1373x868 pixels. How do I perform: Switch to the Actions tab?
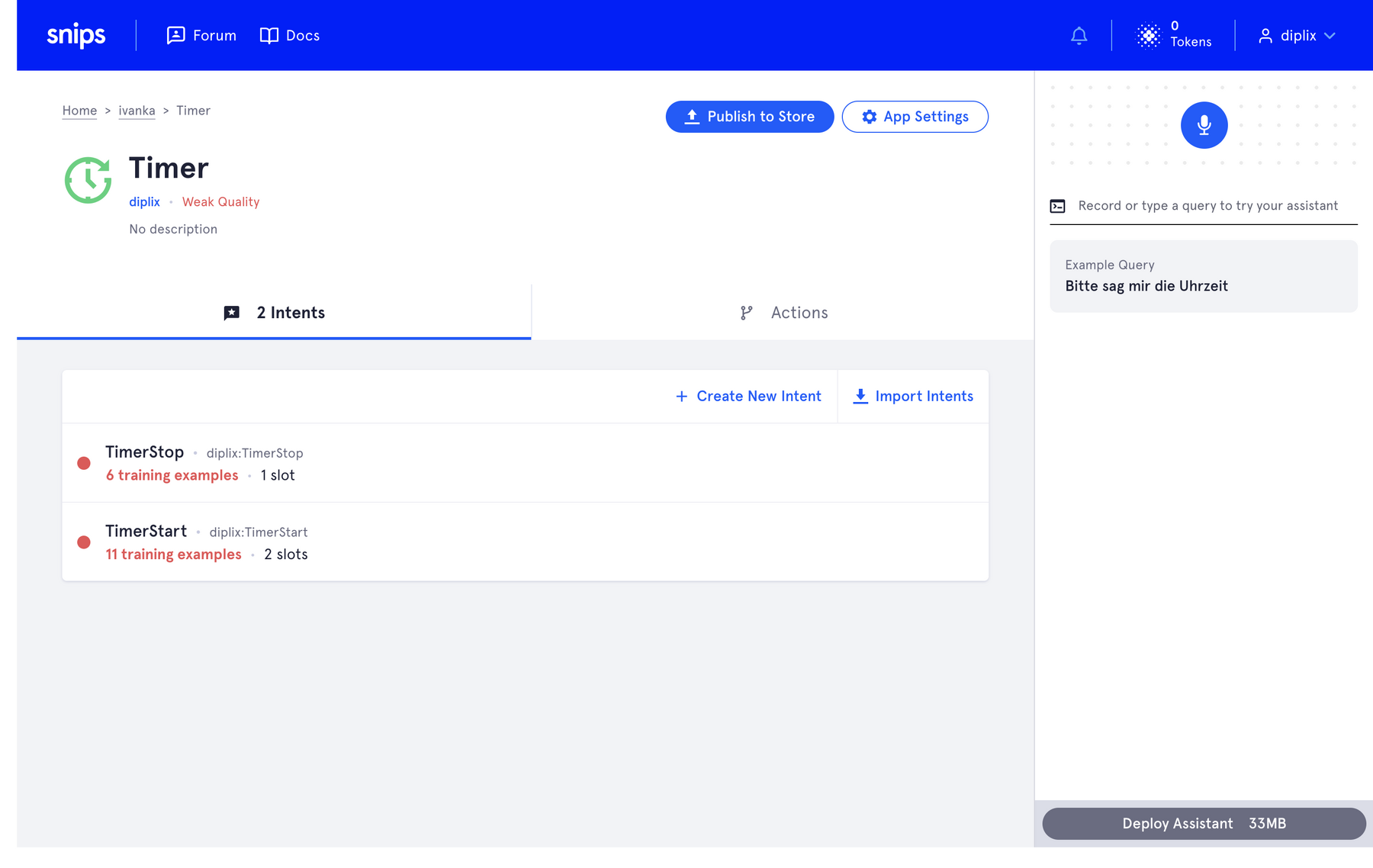783,313
